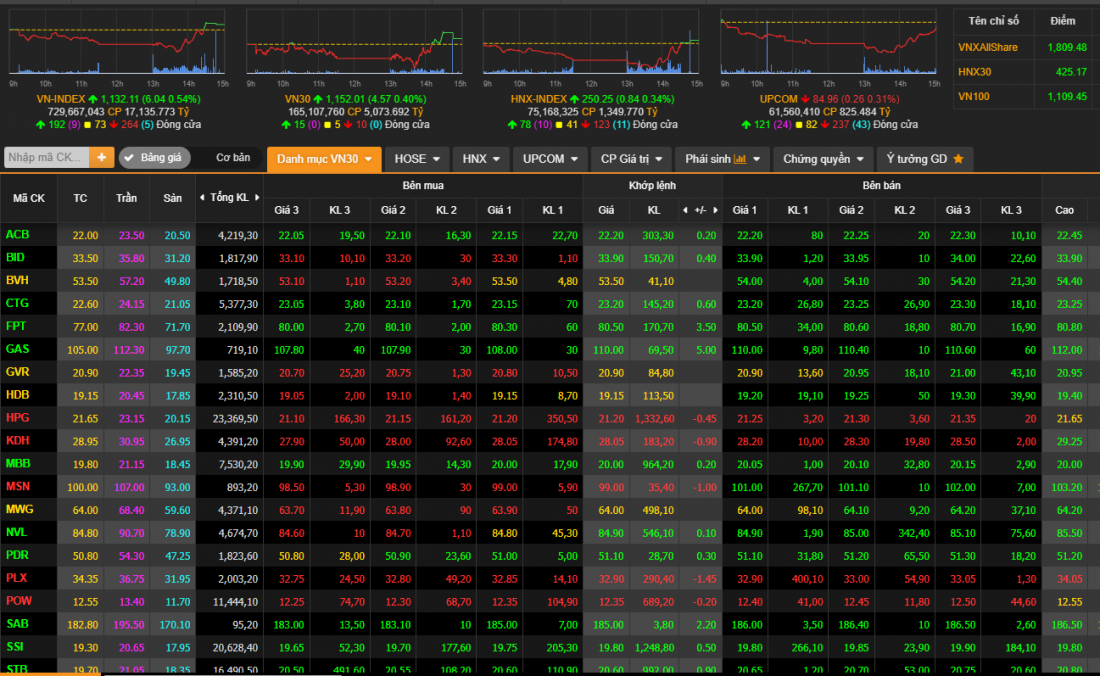Open the HDB stock symbol

pyautogui.click(x=18, y=395)
